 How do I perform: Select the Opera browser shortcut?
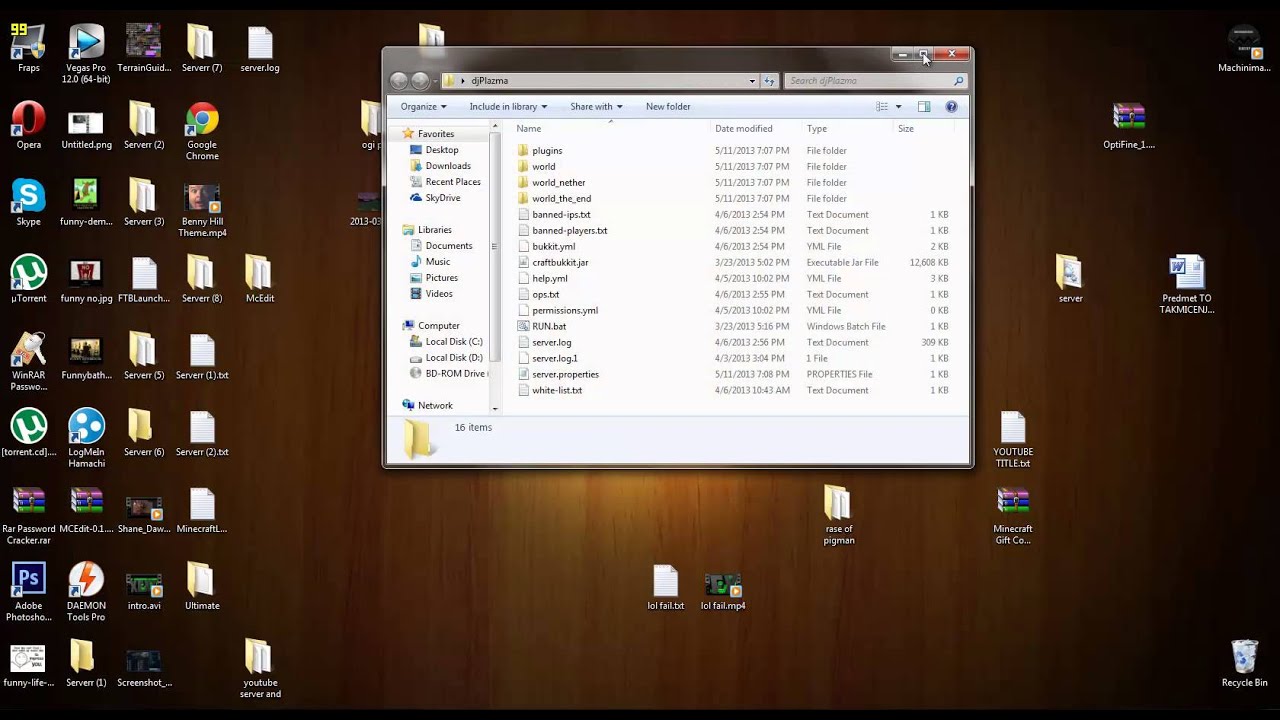(28, 126)
